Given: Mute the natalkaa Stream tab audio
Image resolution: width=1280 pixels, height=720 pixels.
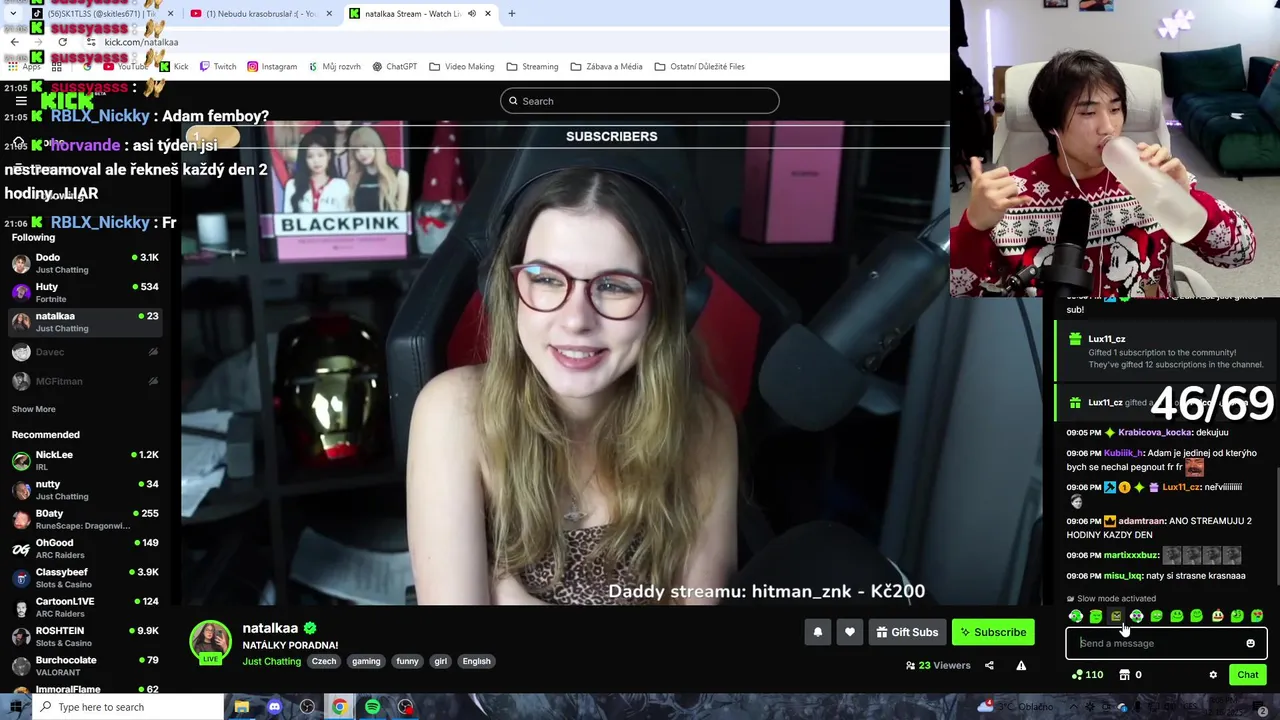Looking at the screenshot, I should click(x=471, y=14).
